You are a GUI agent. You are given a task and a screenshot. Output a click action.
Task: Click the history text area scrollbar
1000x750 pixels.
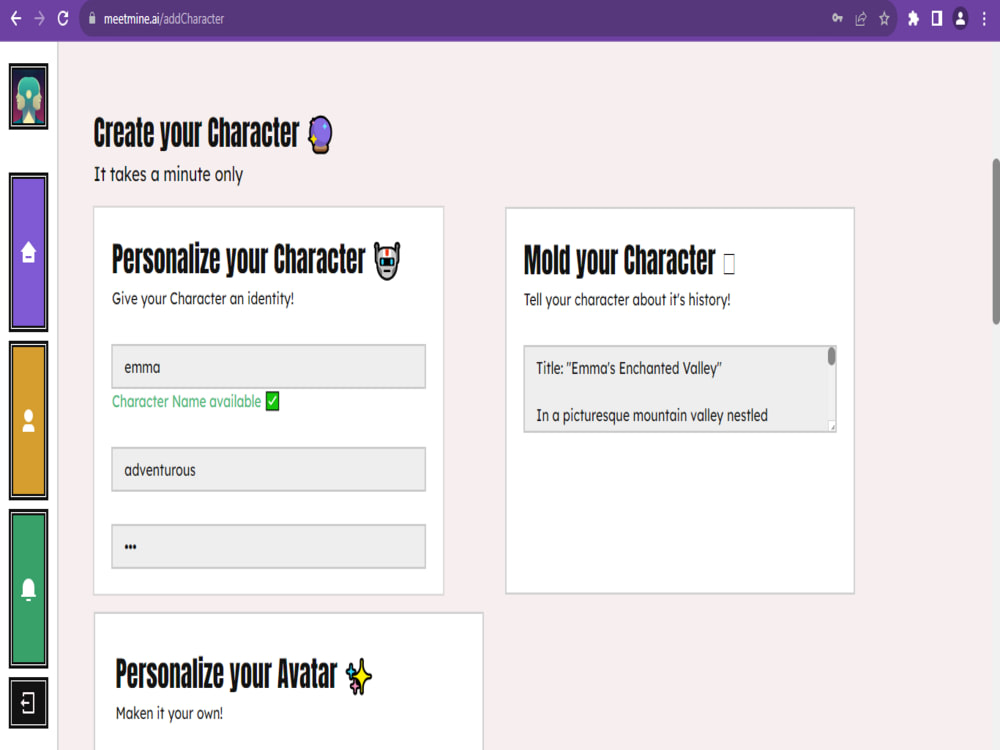point(832,356)
